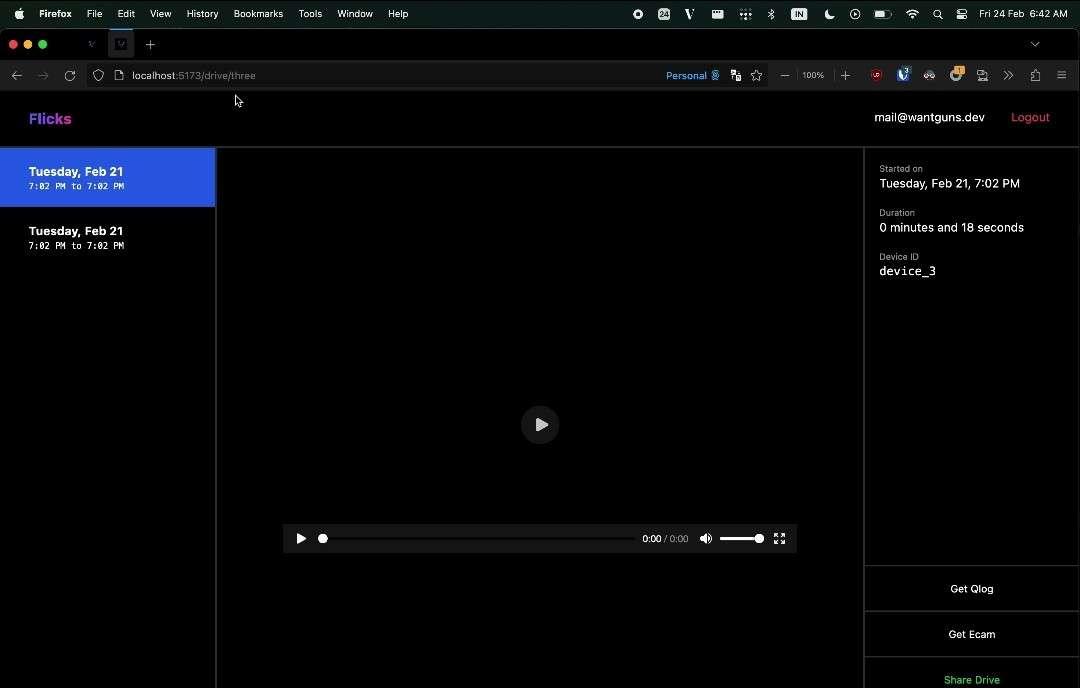Screen dimensions: 1080x688
Task: Open the container tabs icon beside the star
Action: pyautogui.click(x=735, y=75)
